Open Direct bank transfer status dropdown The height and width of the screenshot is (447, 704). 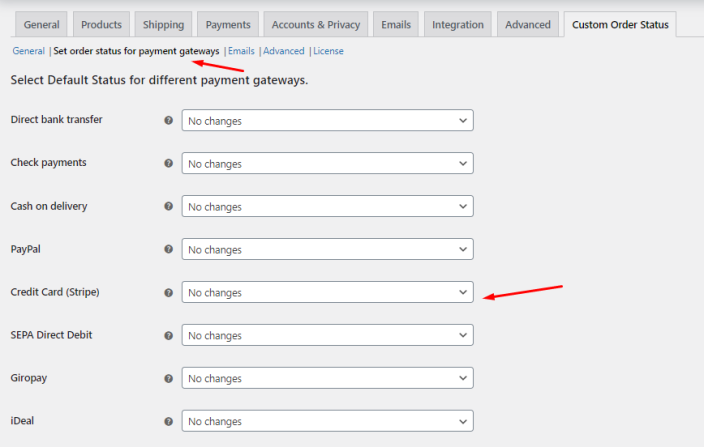(x=327, y=121)
